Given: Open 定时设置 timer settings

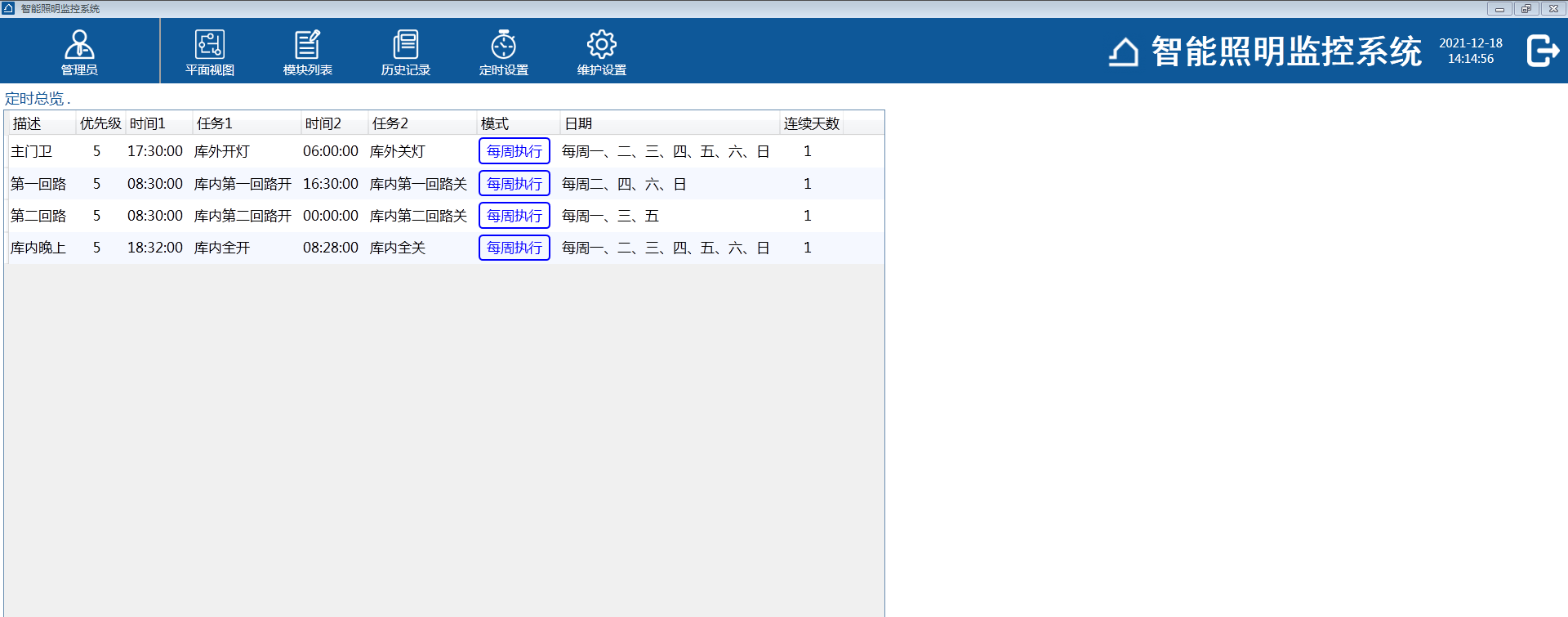Looking at the screenshot, I should [504, 51].
